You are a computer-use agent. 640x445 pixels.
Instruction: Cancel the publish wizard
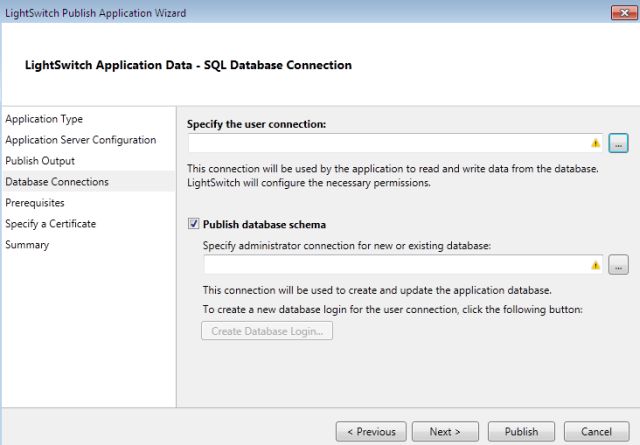[596, 432]
